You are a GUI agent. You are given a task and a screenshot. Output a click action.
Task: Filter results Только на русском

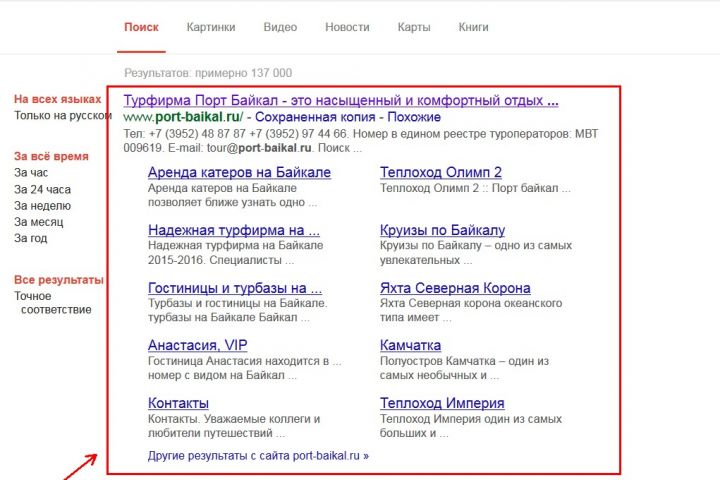(63, 115)
